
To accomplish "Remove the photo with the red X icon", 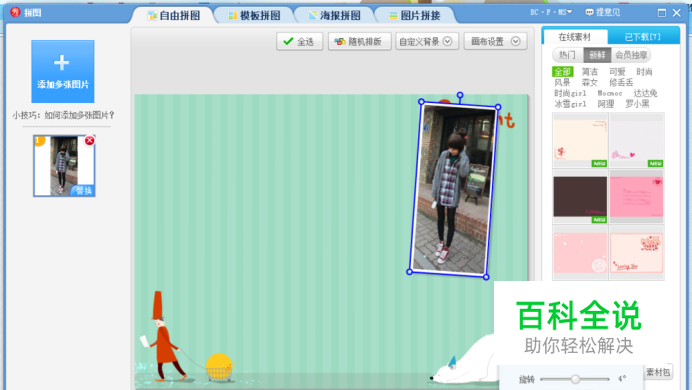I will pos(90,141).
